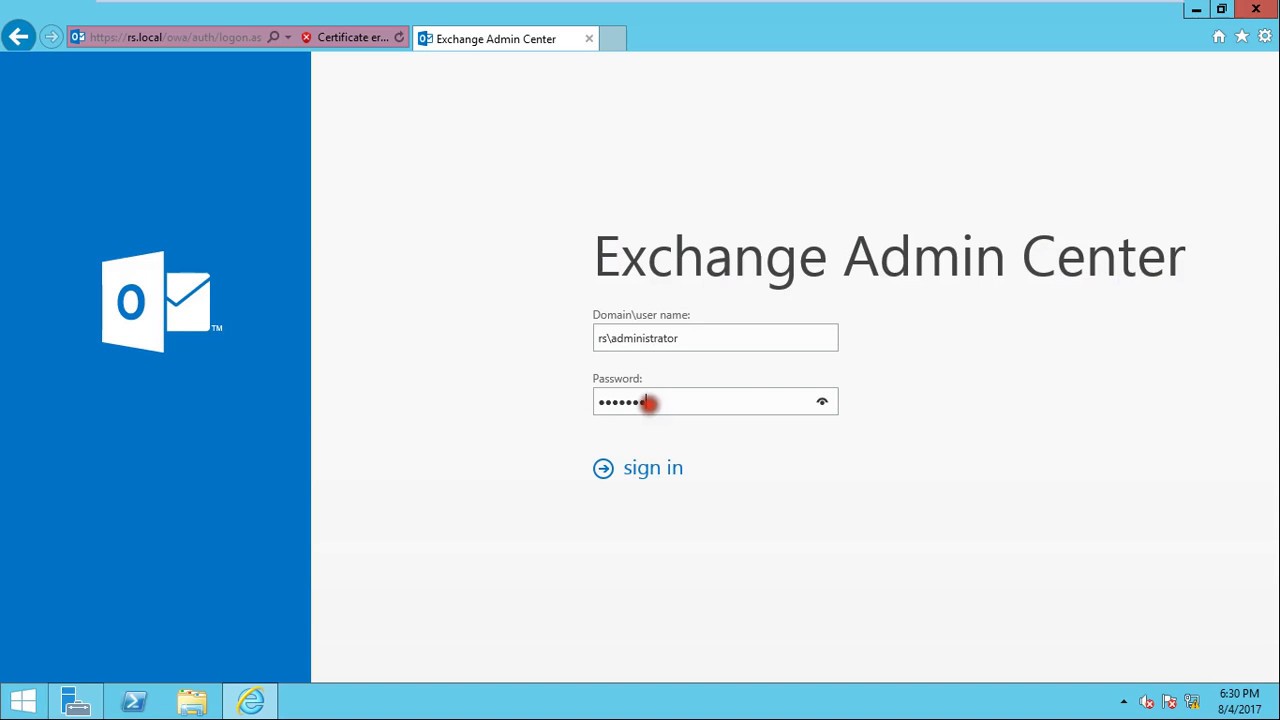Toggle password reveal eye icon
Viewport: 1280px width, 720px height.
tap(822, 402)
